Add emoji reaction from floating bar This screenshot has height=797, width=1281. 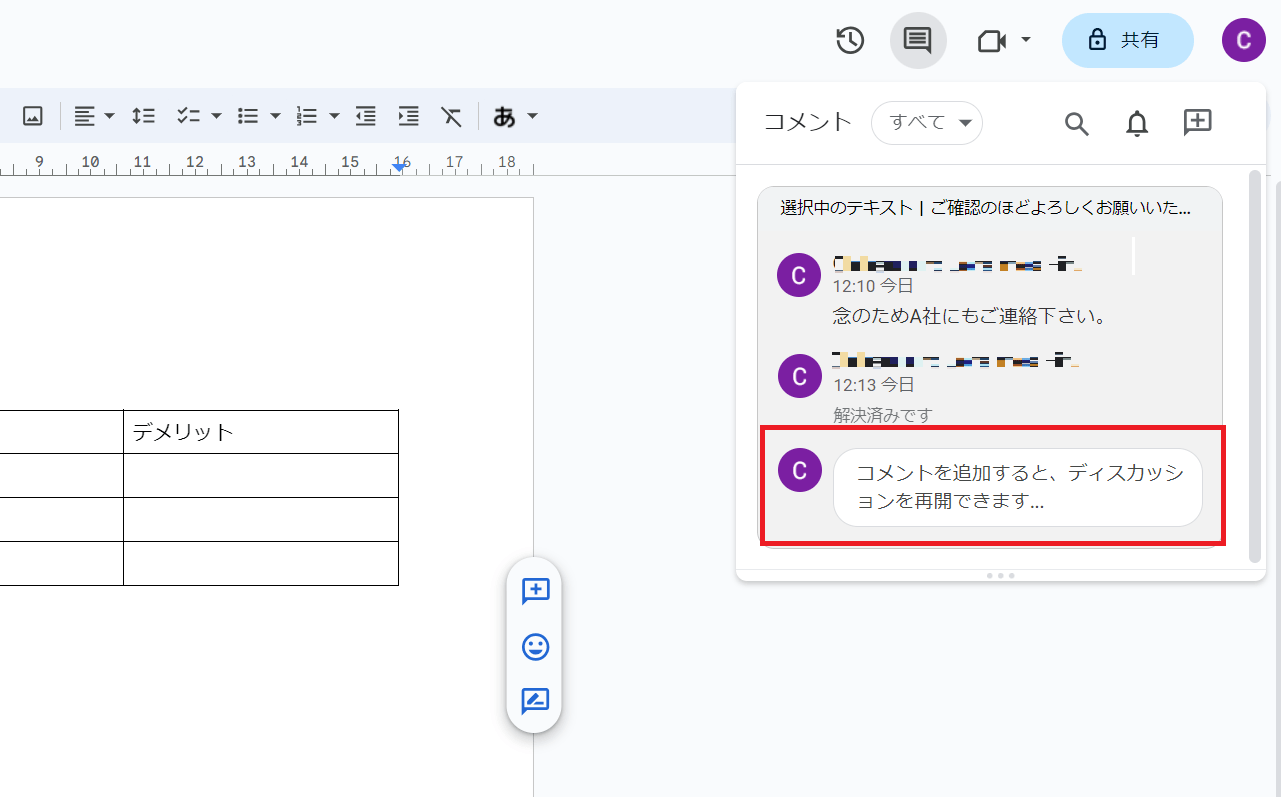(x=535, y=647)
